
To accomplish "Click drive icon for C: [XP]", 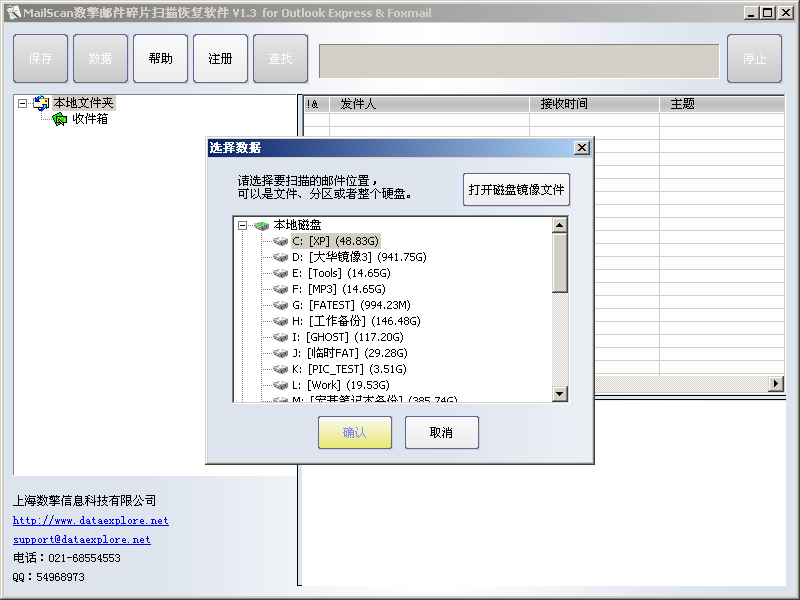I will [x=280, y=241].
